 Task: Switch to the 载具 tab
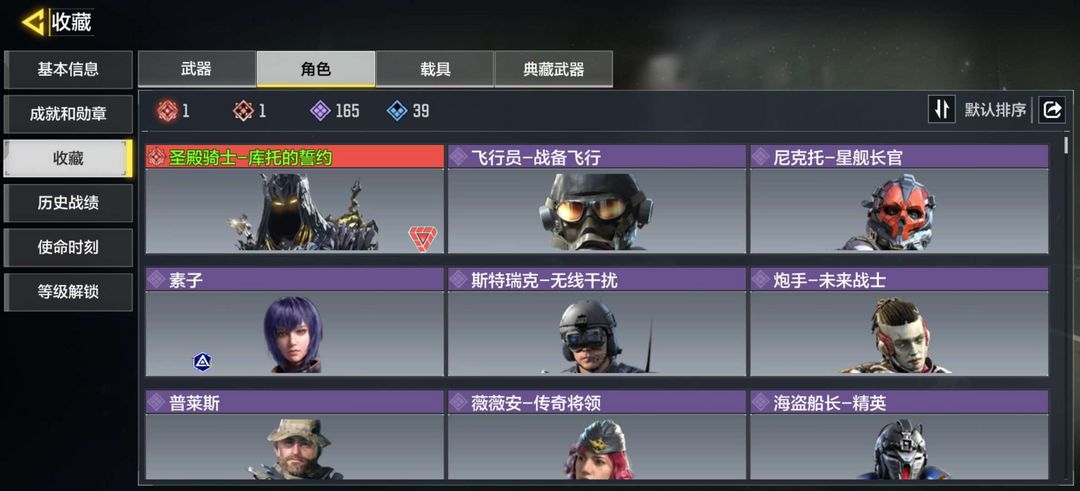(x=435, y=69)
